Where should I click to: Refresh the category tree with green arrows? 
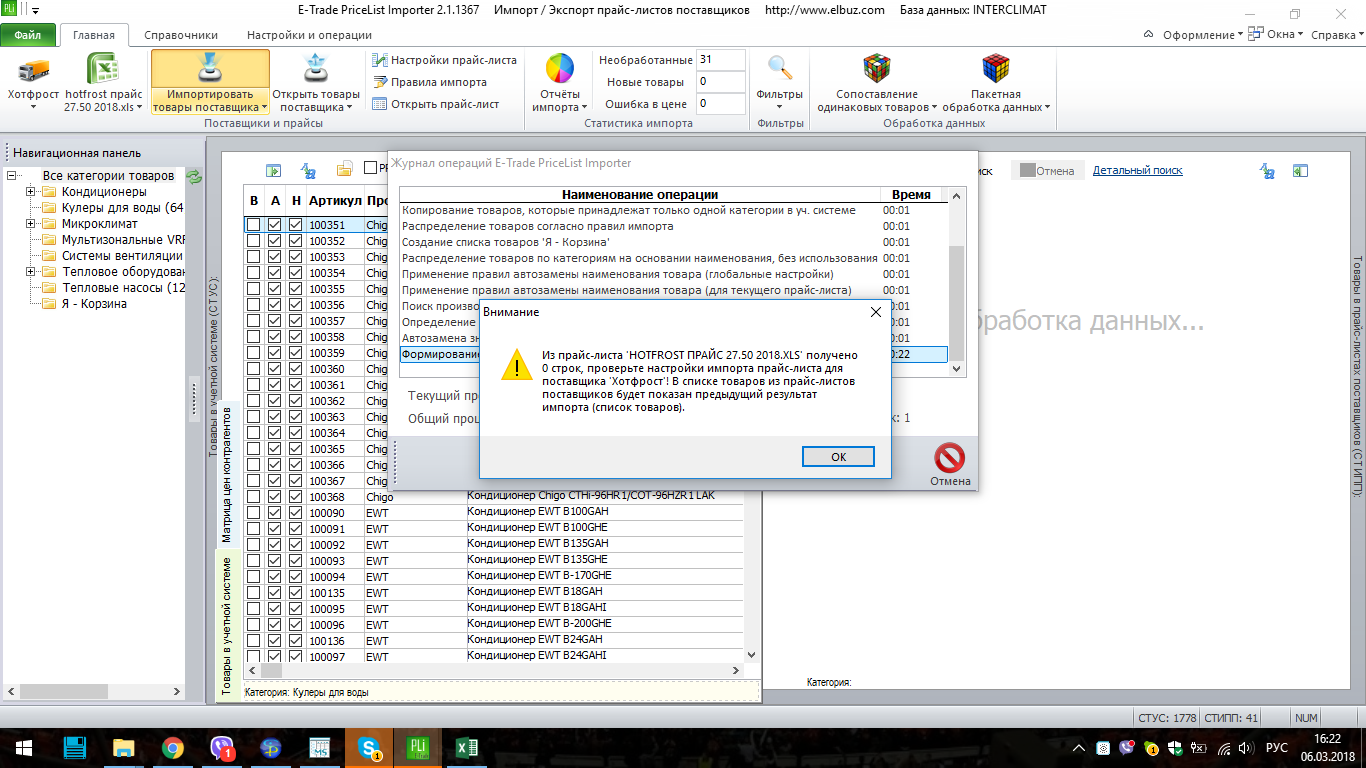coord(195,177)
